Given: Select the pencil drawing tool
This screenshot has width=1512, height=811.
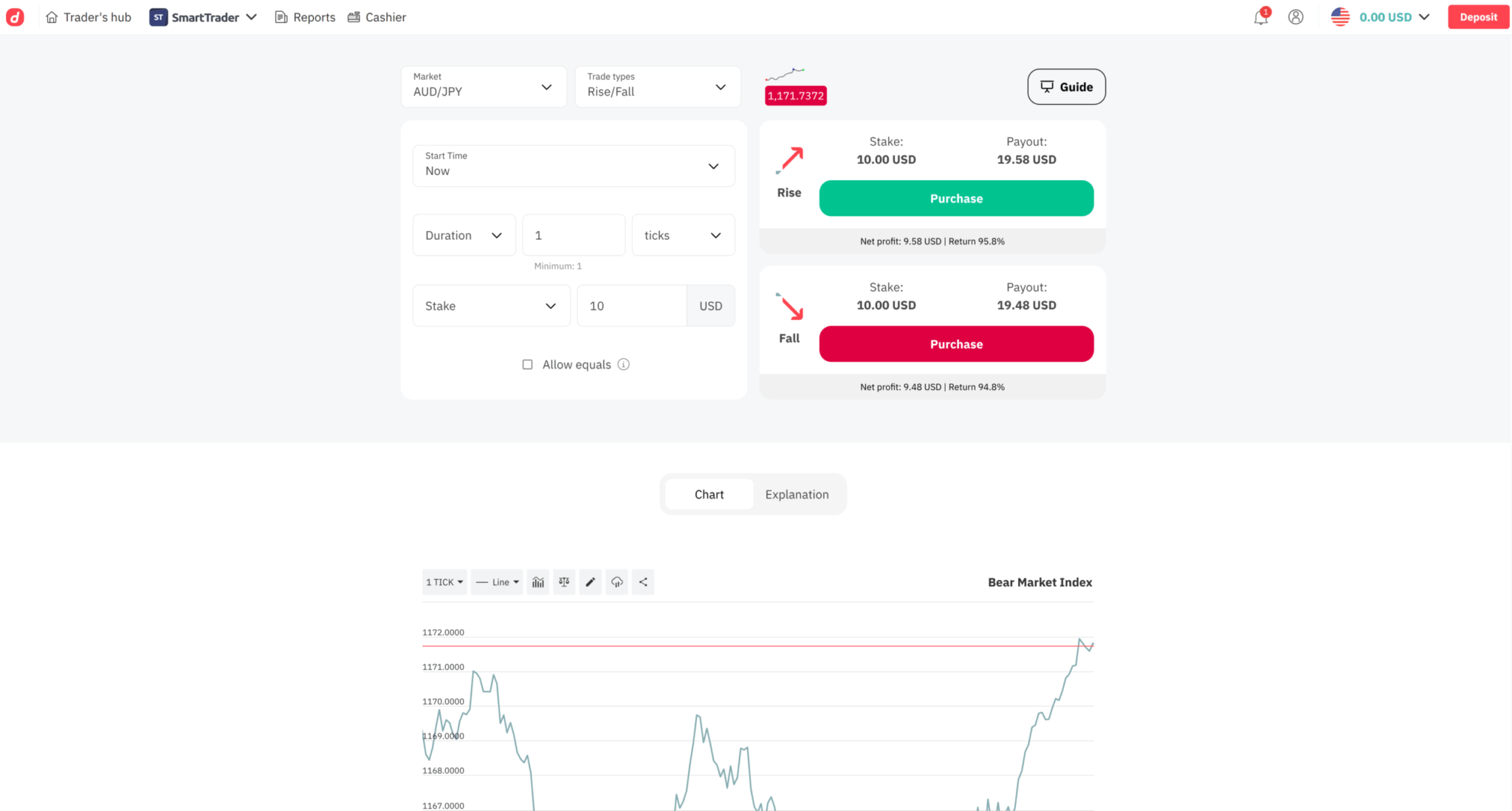Looking at the screenshot, I should tap(591, 582).
